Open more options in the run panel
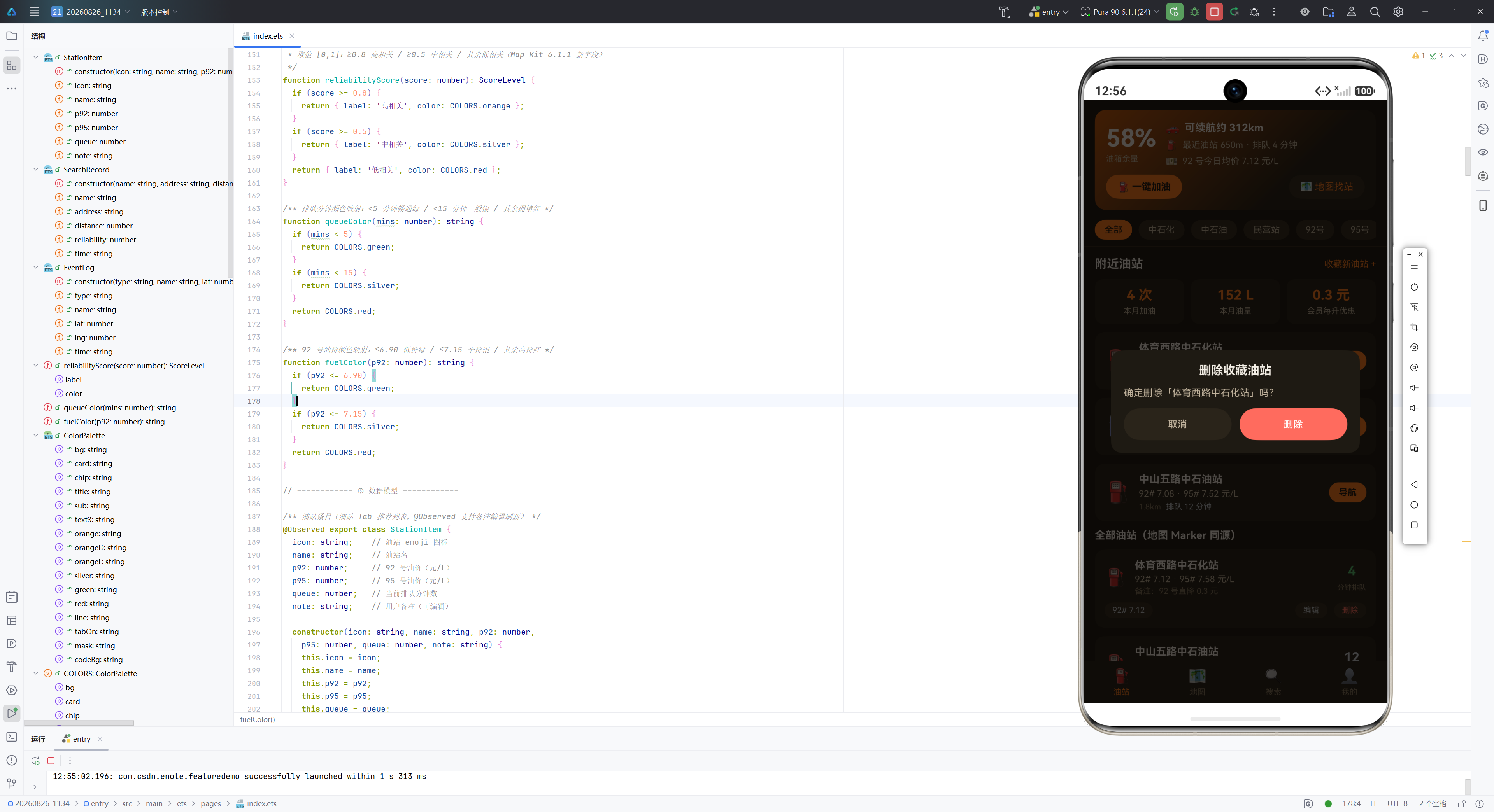This screenshot has height=812, width=1494. [70, 760]
